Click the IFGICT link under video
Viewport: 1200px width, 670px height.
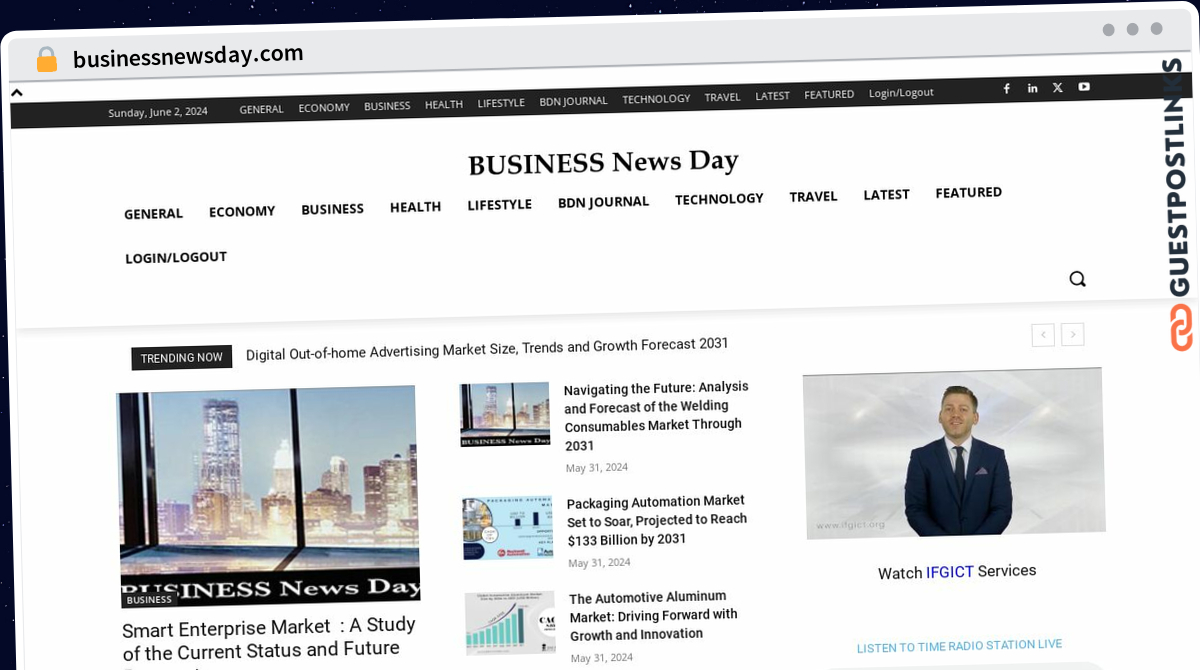point(949,572)
